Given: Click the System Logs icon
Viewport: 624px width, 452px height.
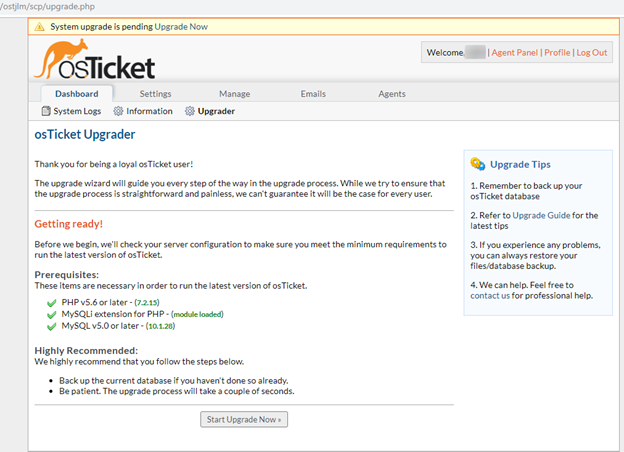Looking at the screenshot, I should coord(46,111).
